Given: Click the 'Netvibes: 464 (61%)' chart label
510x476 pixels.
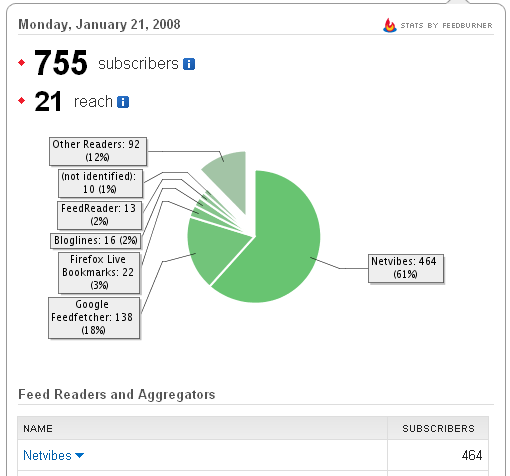Looking at the screenshot, I should point(406,269).
